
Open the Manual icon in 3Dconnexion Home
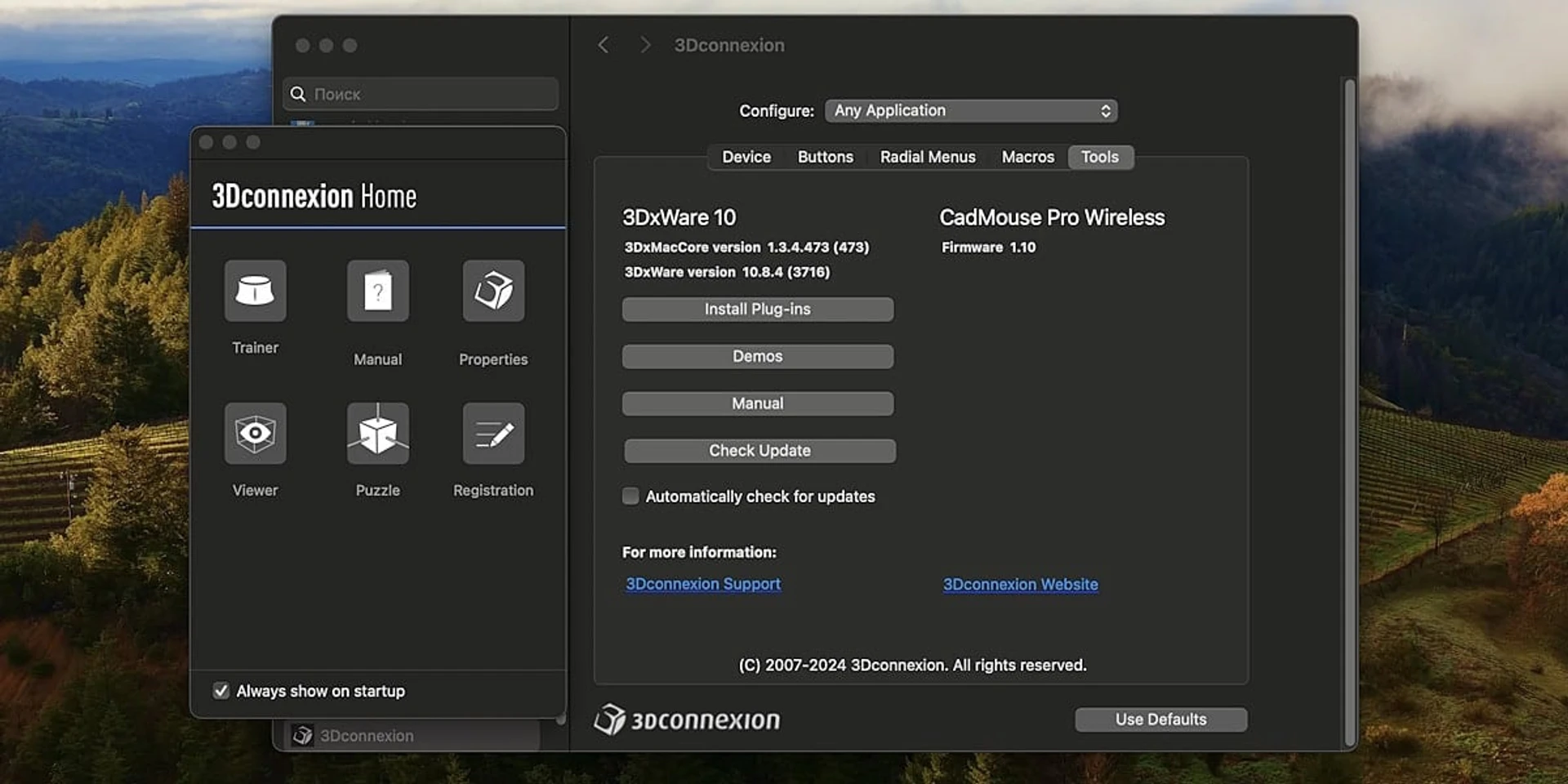(x=377, y=291)
